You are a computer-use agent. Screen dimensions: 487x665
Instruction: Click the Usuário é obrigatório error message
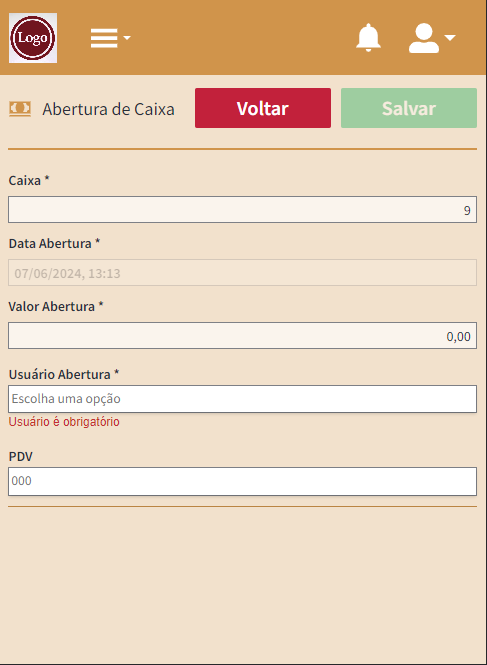coord(64,422)
